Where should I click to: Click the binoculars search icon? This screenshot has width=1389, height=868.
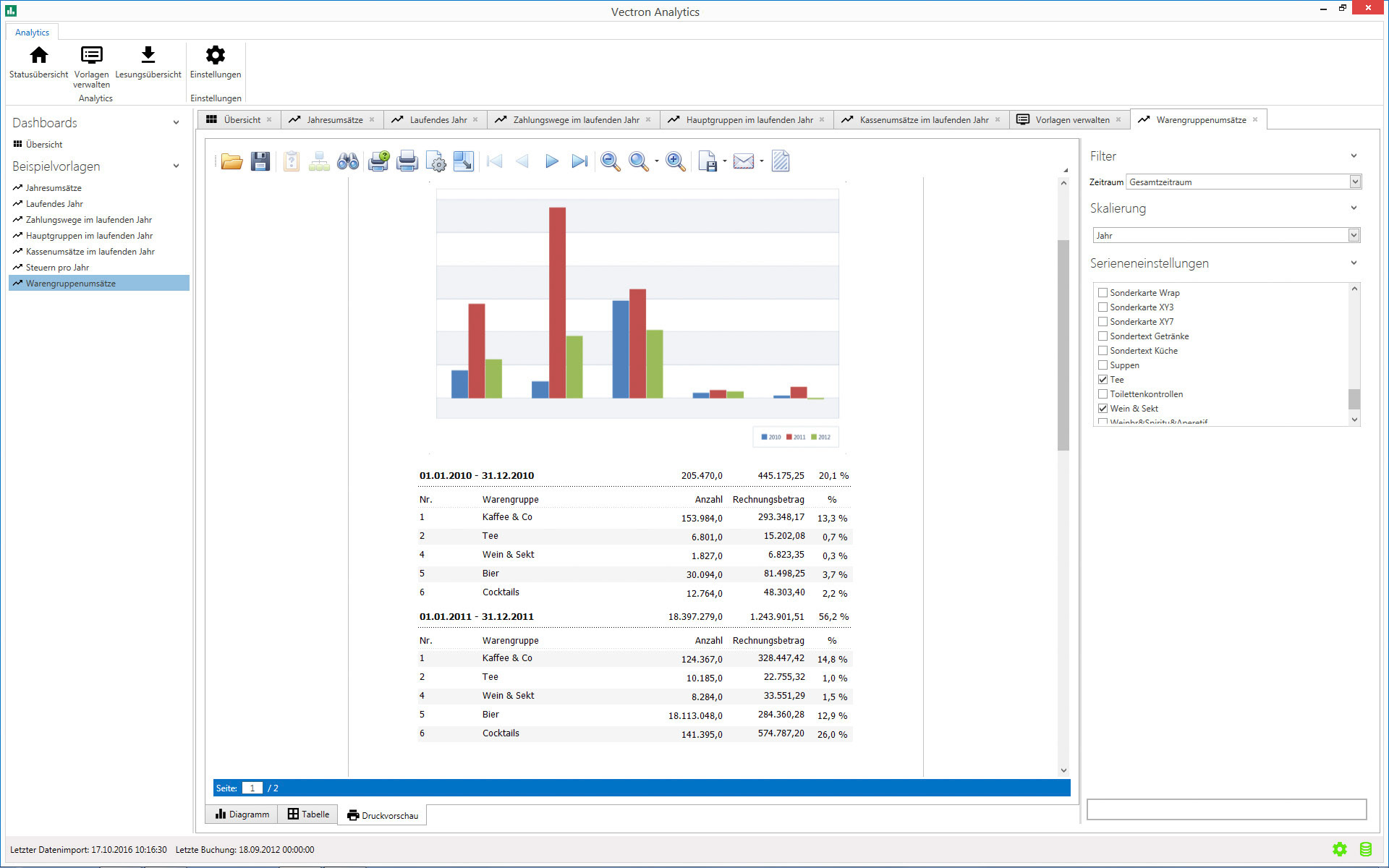(348, 161)
